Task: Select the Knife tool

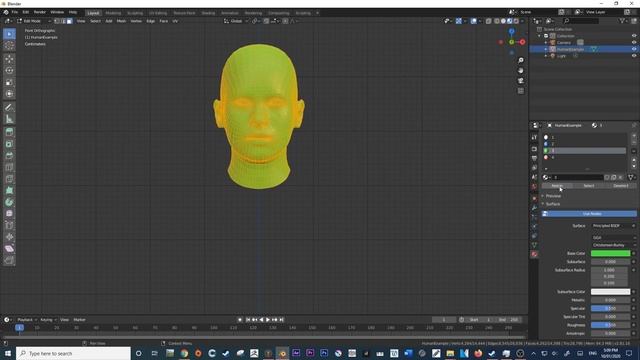Action: point(9,179)
